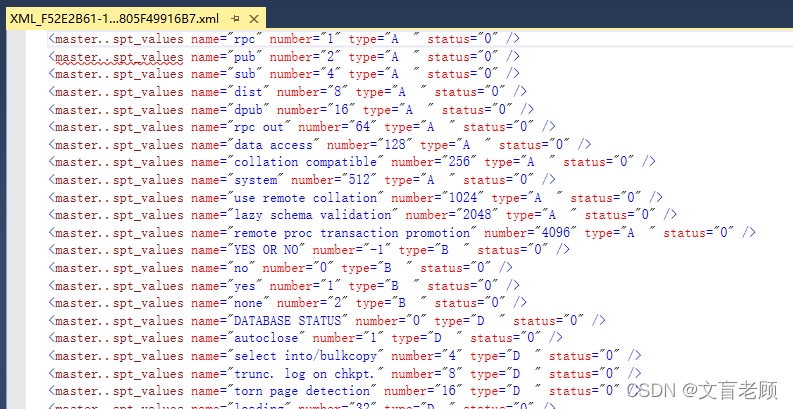Click the name value "rpc out"
The height and width of the screenshot is (409, 793).
click(x=259, y=127)
